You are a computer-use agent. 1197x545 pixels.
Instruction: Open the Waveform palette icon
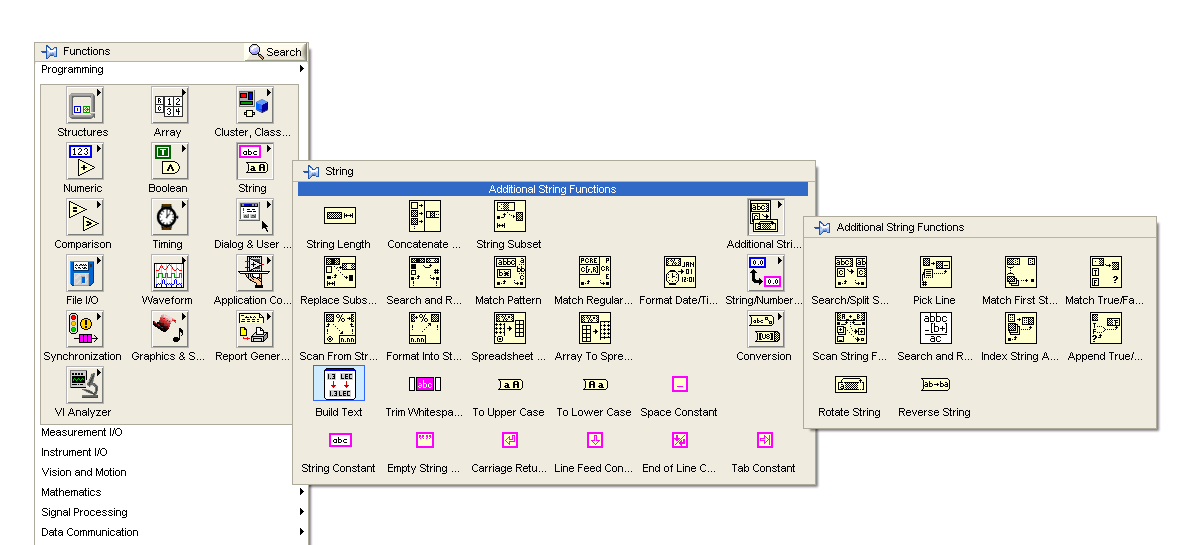pyautogui.click(x=168, y=273)
